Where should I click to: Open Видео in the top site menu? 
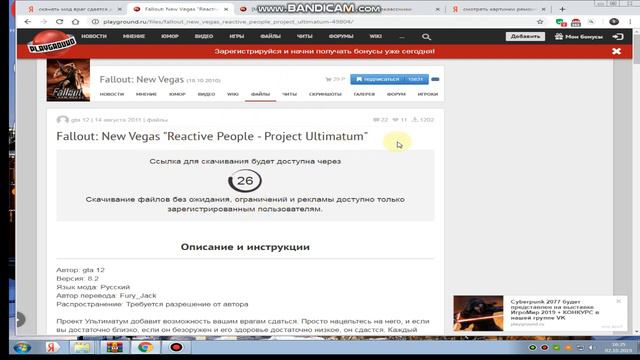click(x=204, y=36)
